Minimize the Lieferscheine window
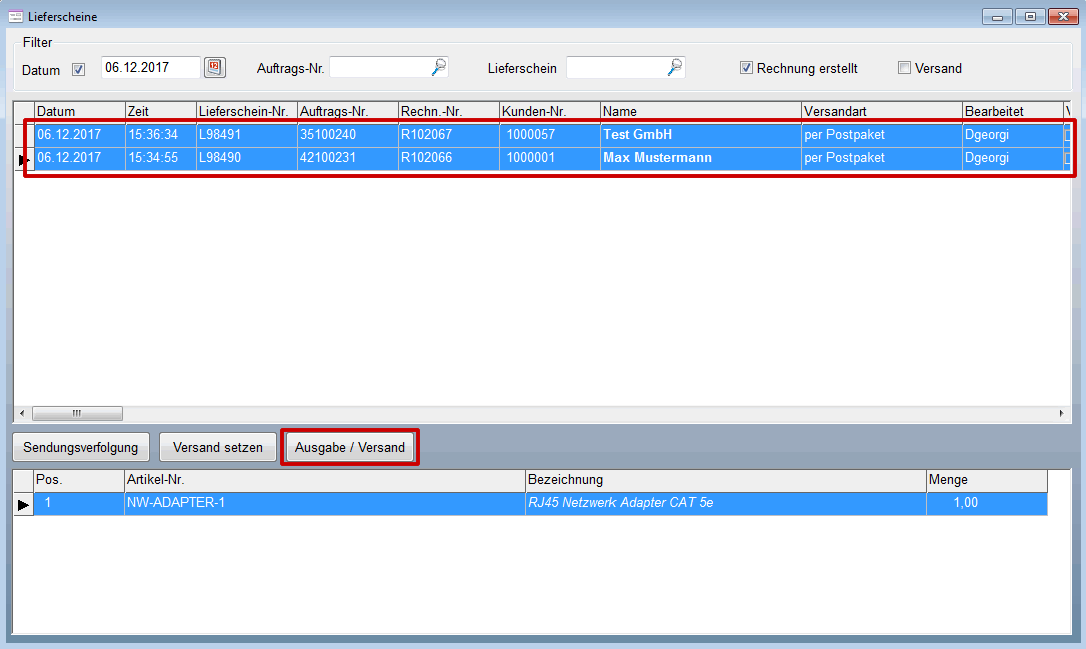Image resolution: width=1086 pixels, height=649 pixels. click(997, 17)
